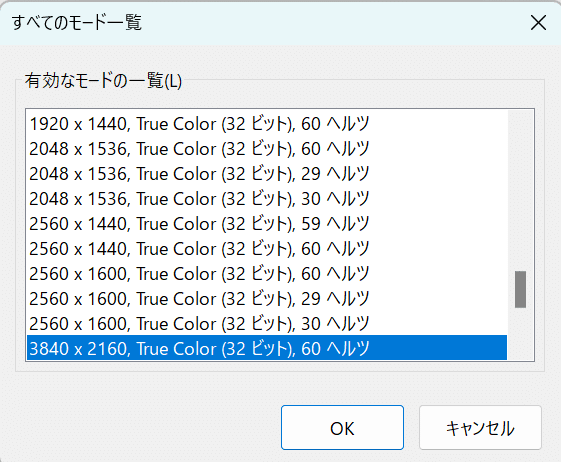
Task: Select 2048 x 1536 at 60 Hz mode
Action: click(267, 149)
